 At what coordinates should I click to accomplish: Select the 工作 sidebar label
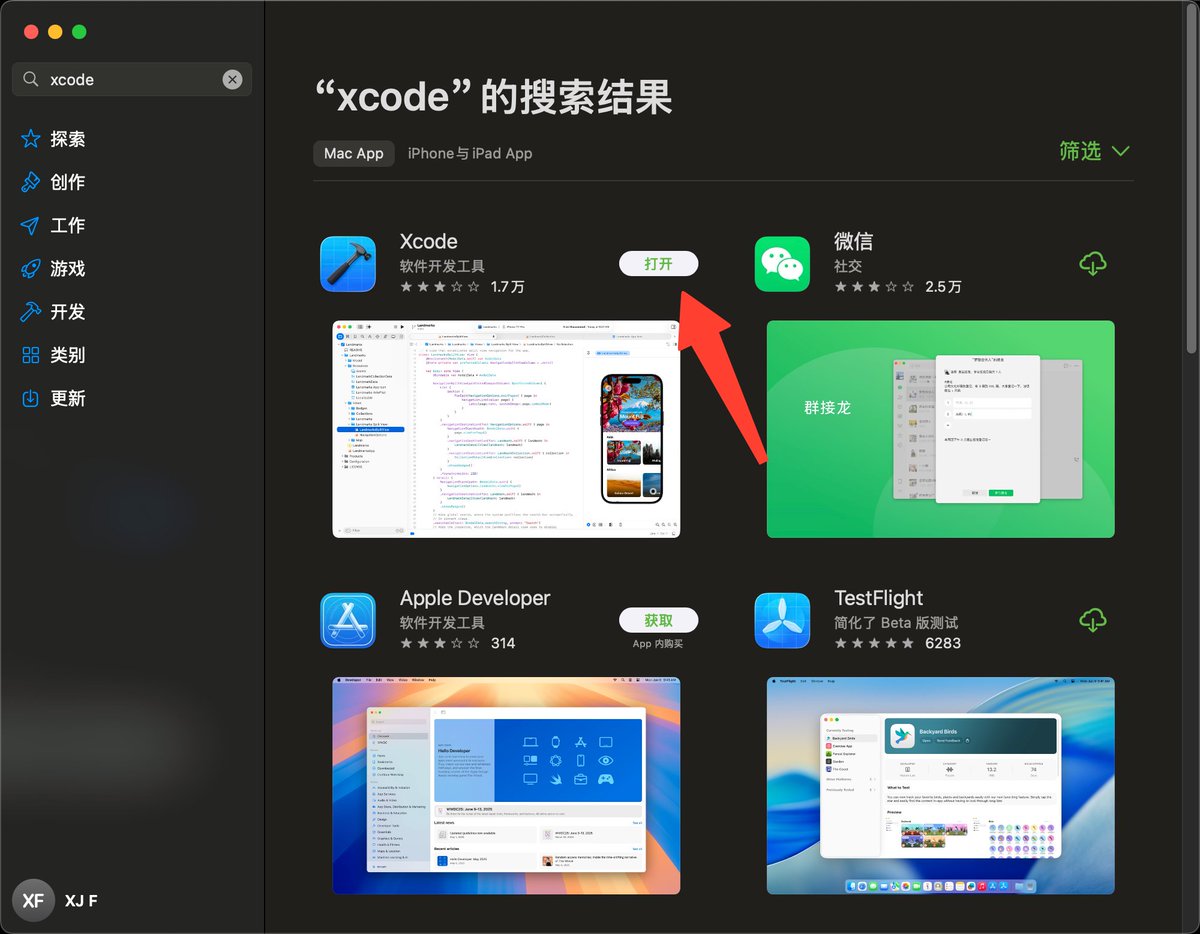pos(68,225)
